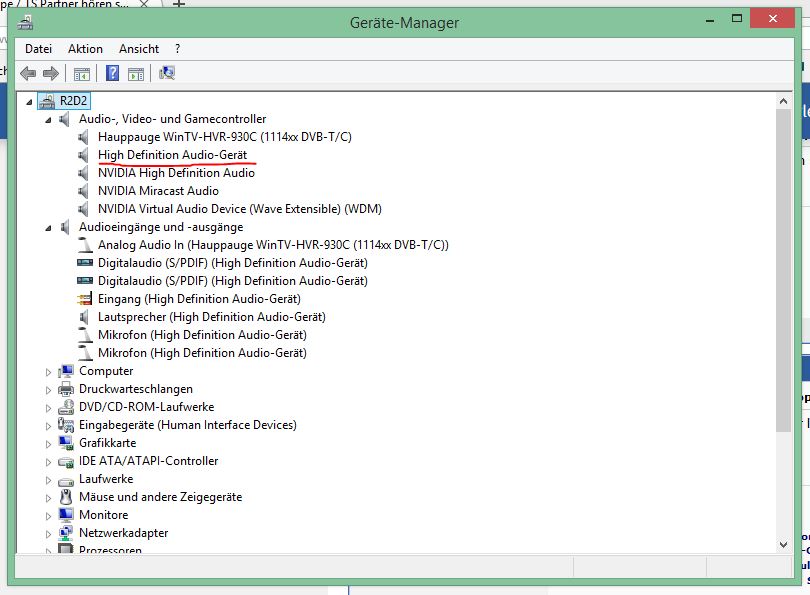Close the background browser tab

click(144, 4)
